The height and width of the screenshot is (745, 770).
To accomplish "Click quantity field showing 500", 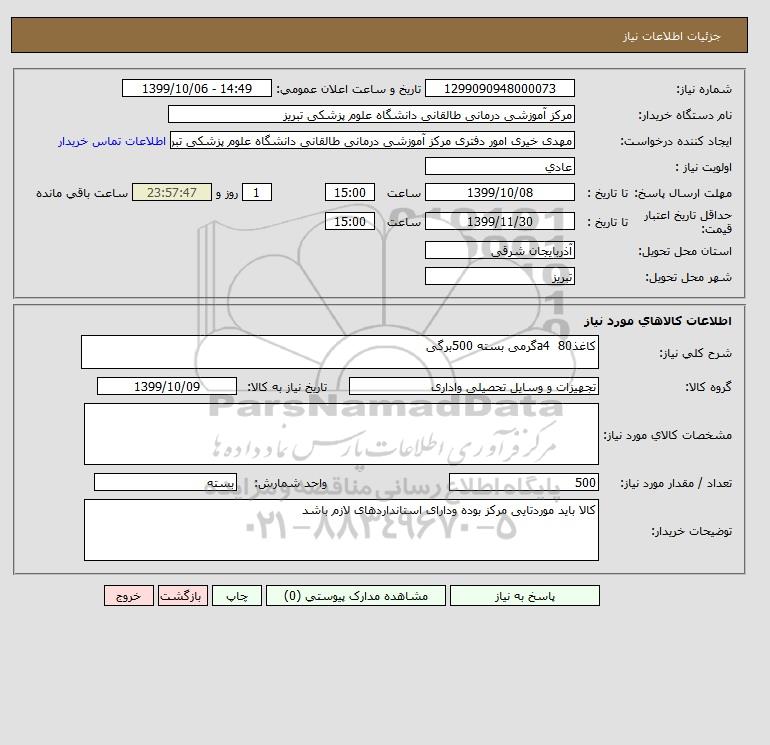I will 523,482.
